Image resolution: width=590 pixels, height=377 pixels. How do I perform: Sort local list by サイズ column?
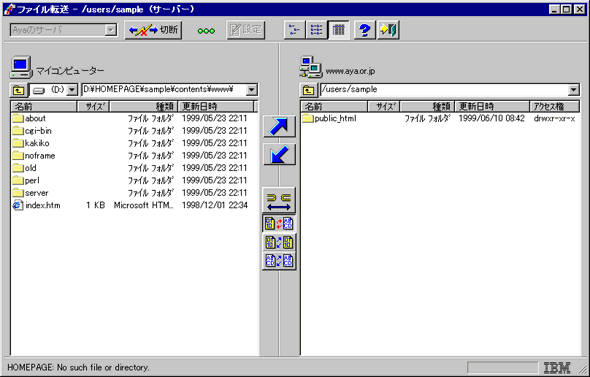click(93, 106)
